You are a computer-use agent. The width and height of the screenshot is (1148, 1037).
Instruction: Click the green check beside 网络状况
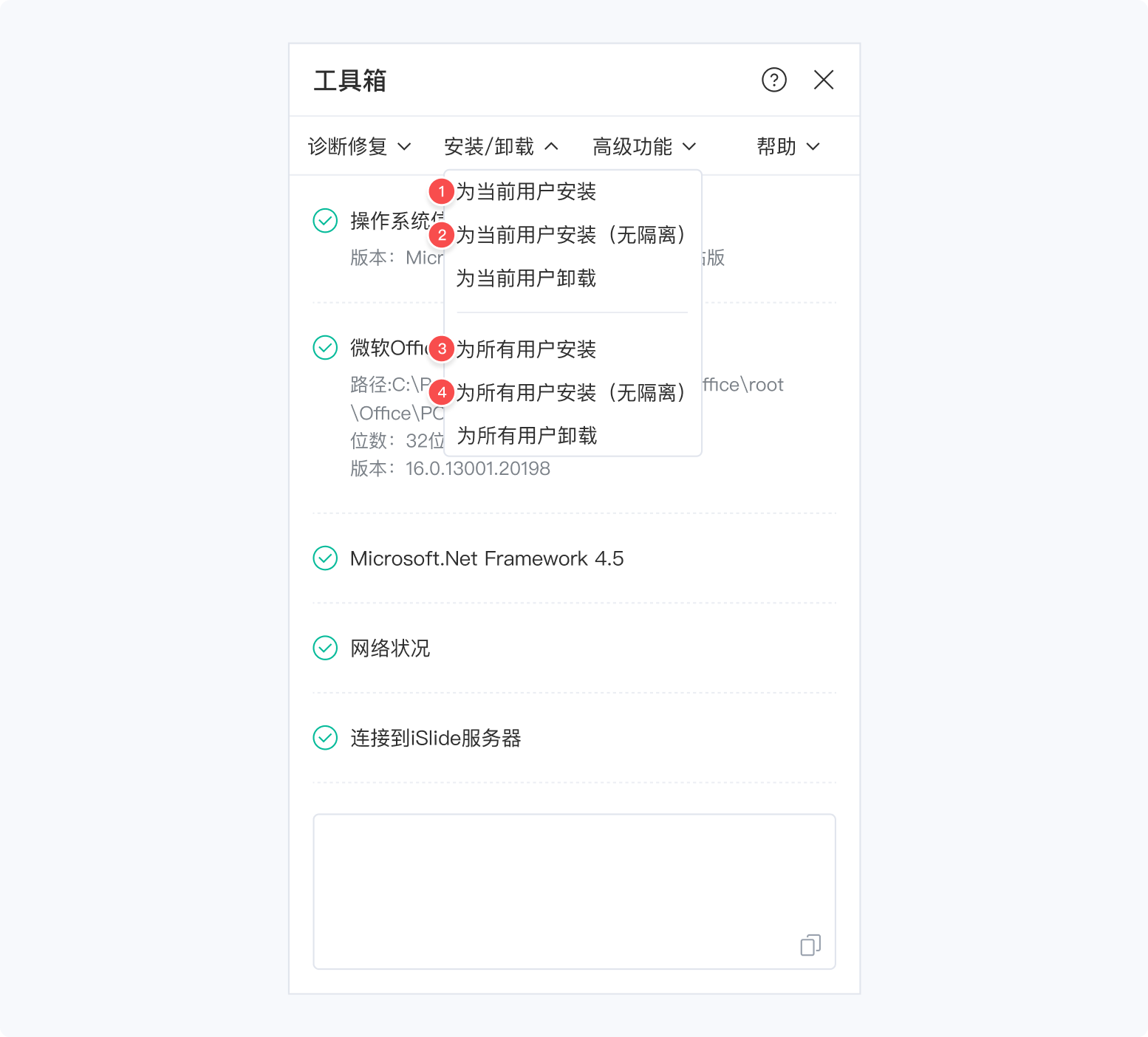325,648
